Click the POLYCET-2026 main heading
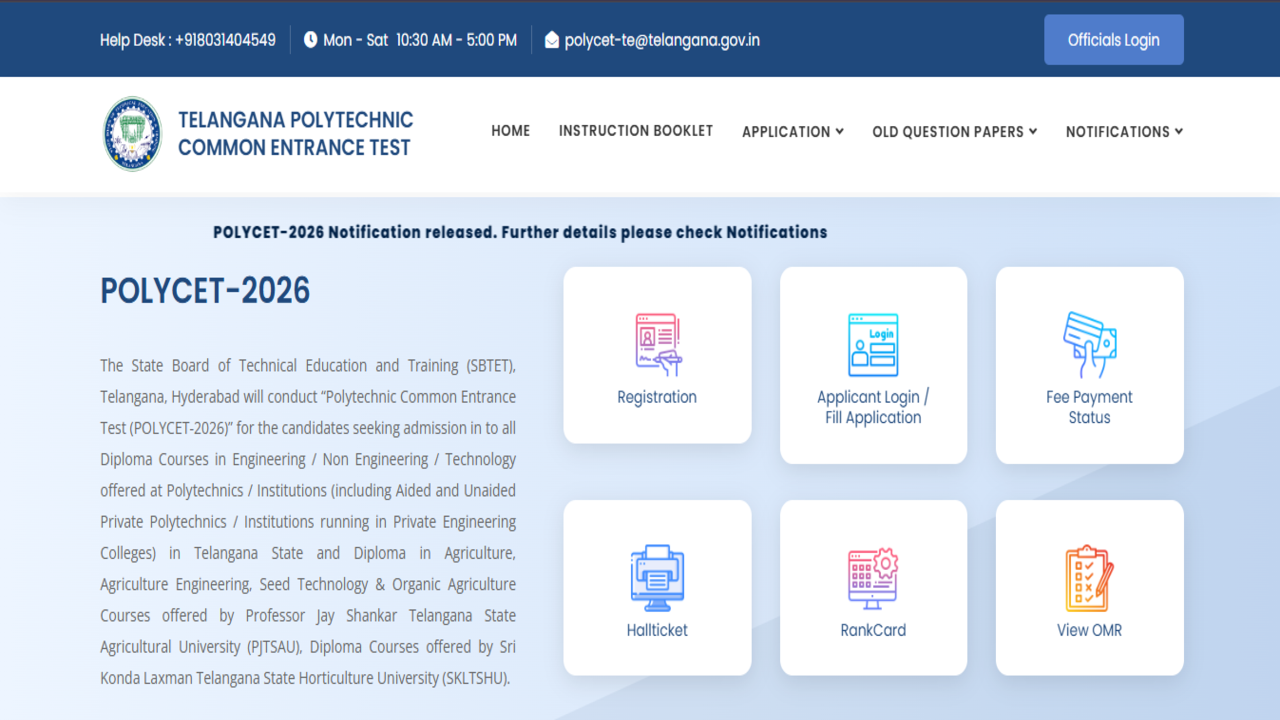 click(205, 291)
